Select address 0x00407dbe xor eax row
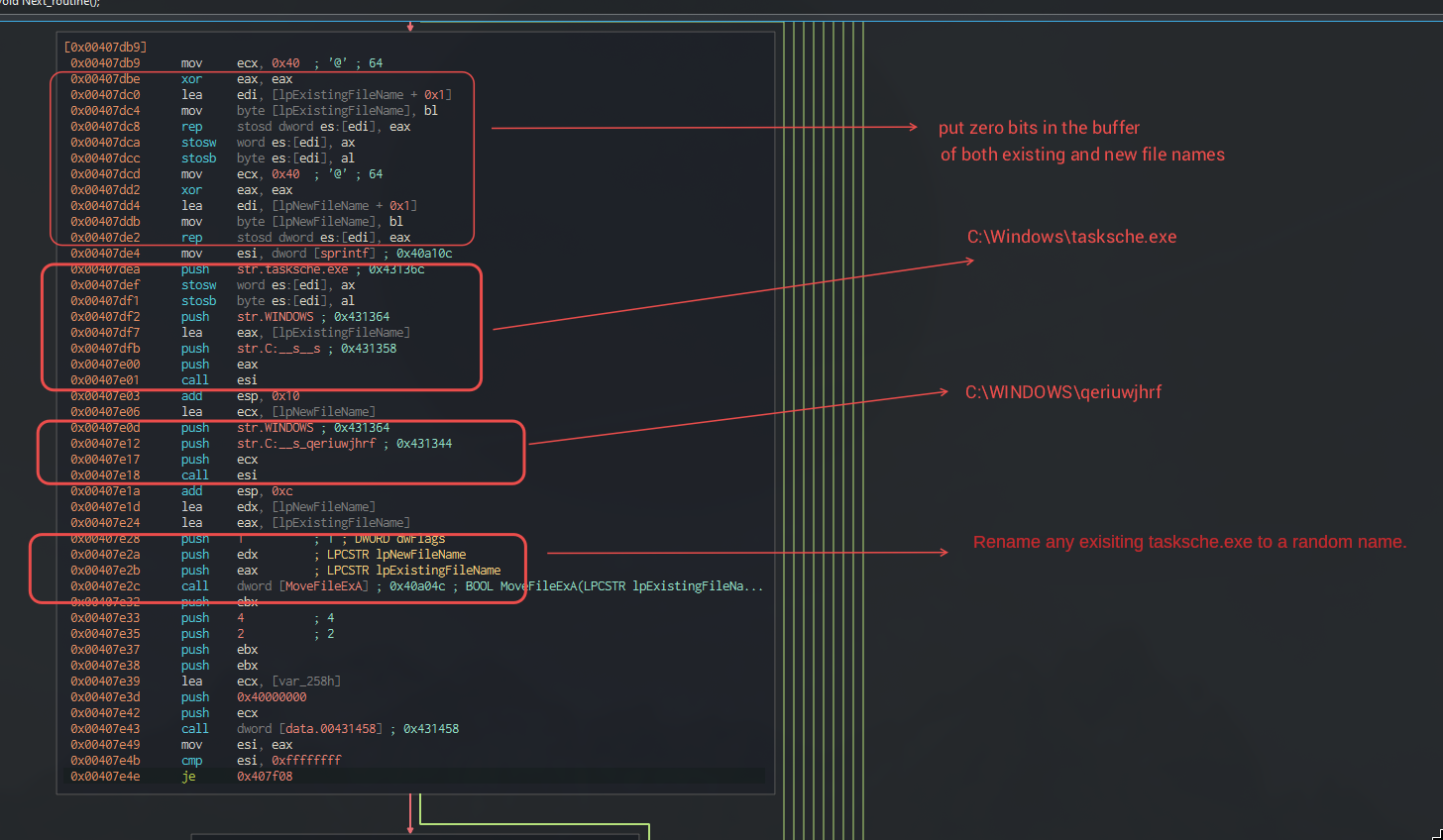Screen dimensions: 1443x840 181,78
